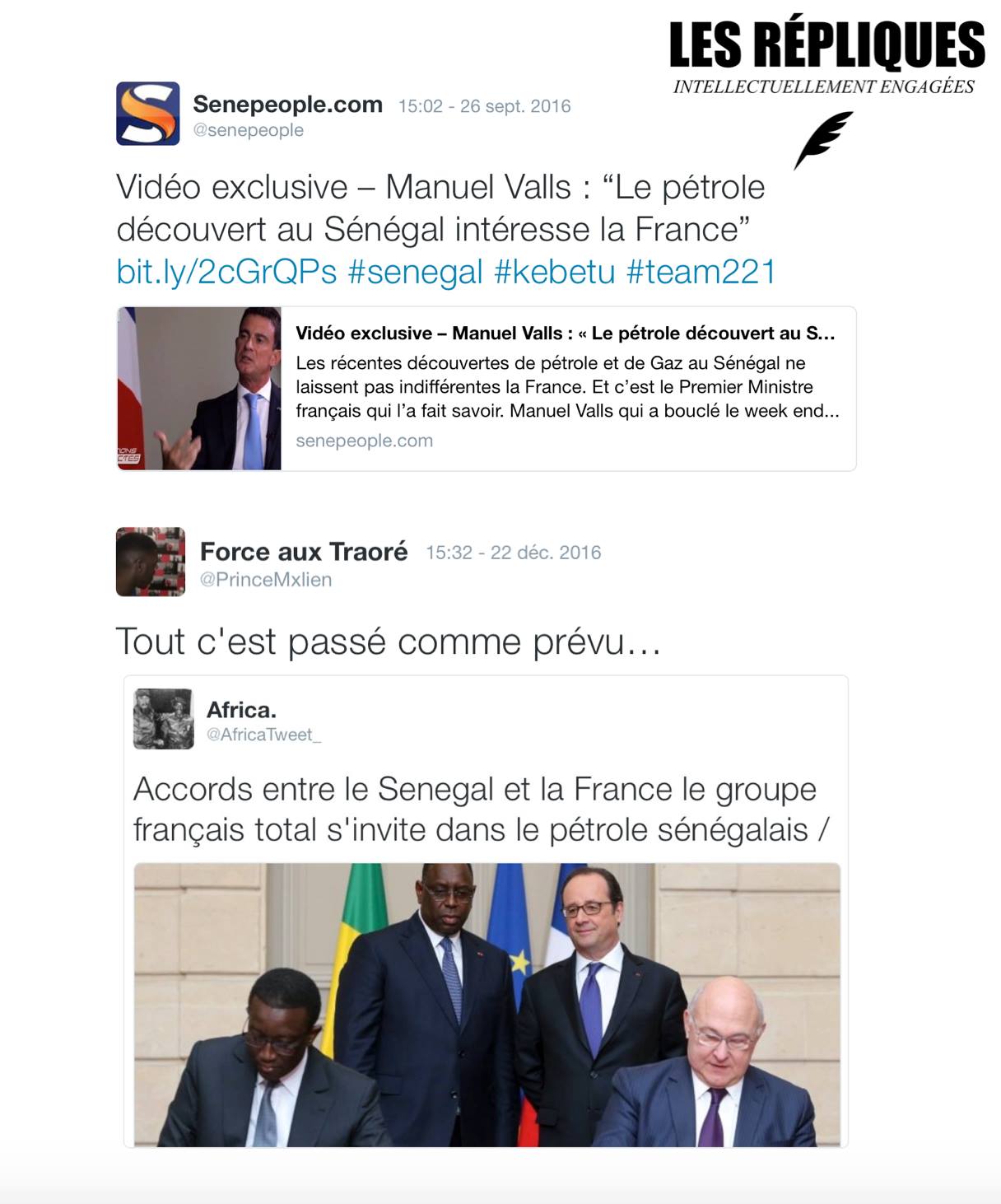The width and height of the screenshot is (1001, 1204).
Task: Open the quoted tweet about Total accords
Action: click(486, 912)
